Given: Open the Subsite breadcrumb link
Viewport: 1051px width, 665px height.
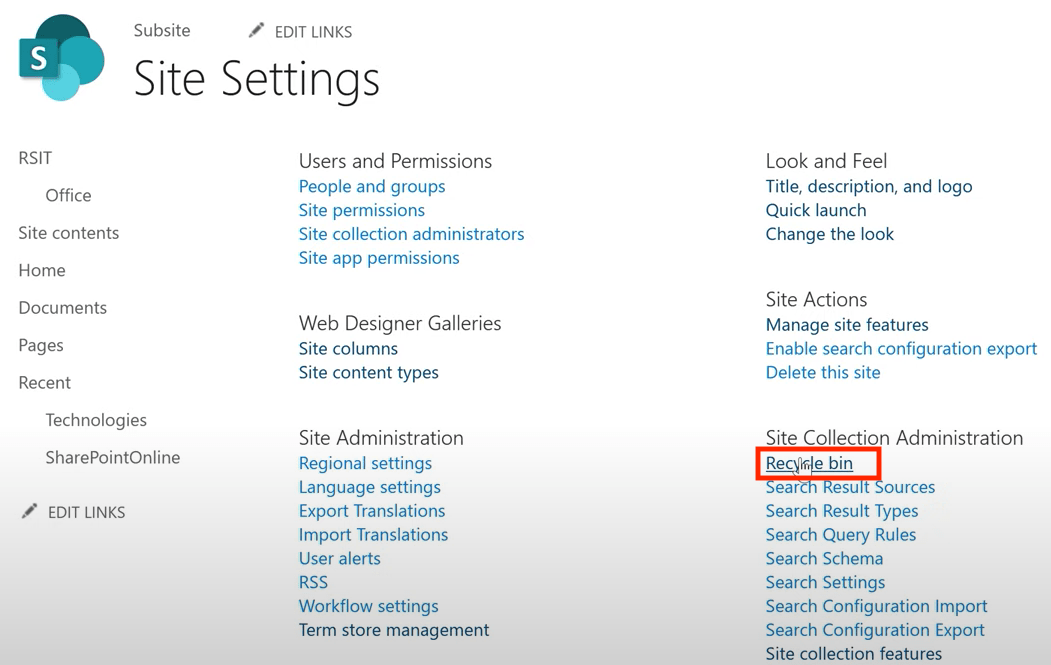Looking at the screenshot, I should pyautogui.click(x=162, y=30).
